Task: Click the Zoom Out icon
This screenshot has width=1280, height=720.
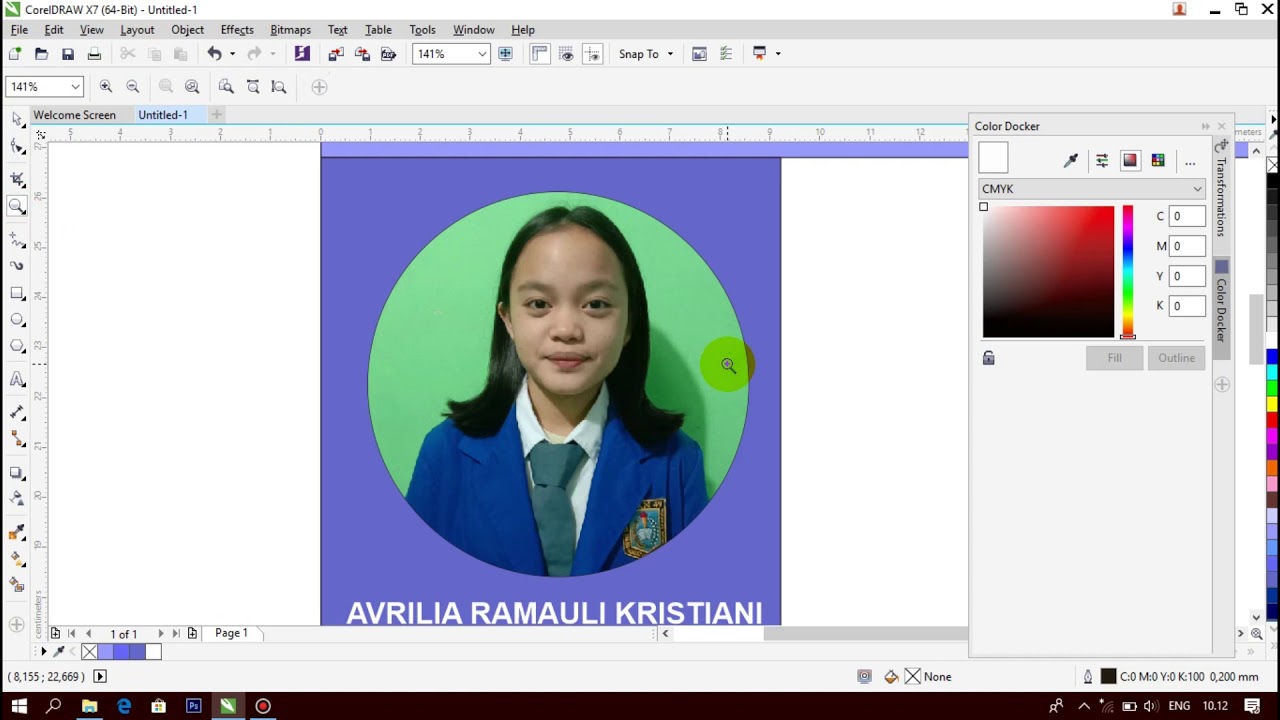Action: (132, 87)
